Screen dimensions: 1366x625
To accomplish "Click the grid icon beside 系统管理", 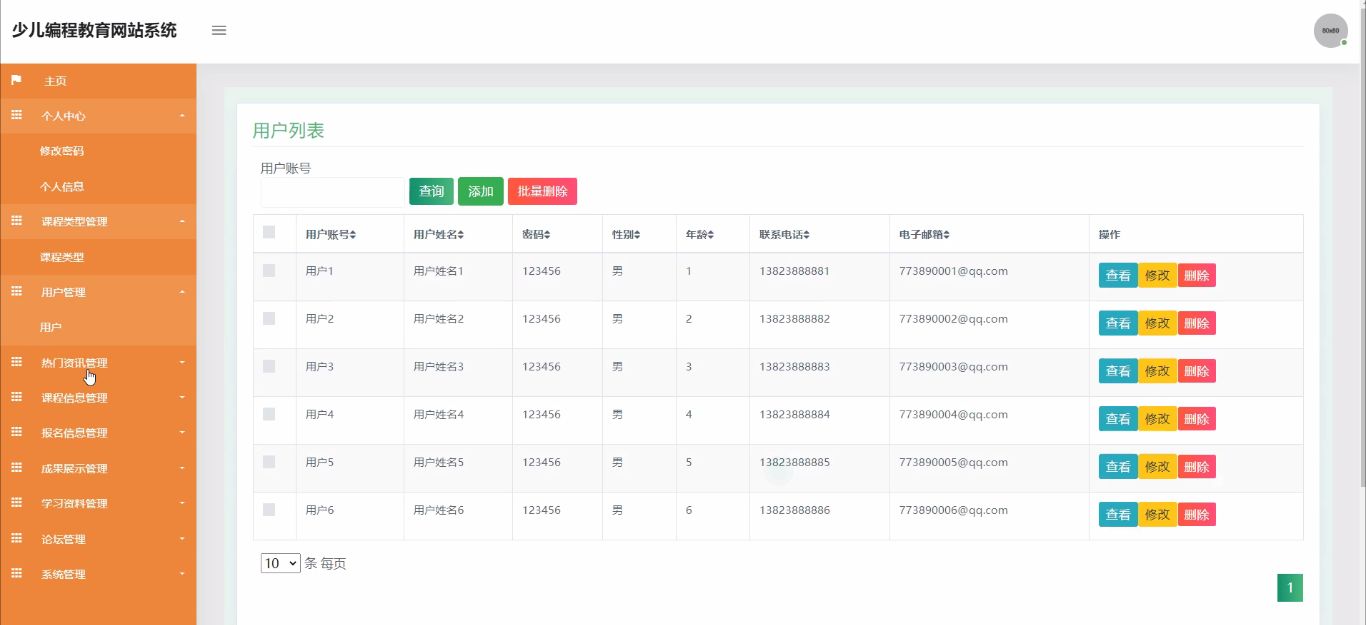I will pos(16,574).
